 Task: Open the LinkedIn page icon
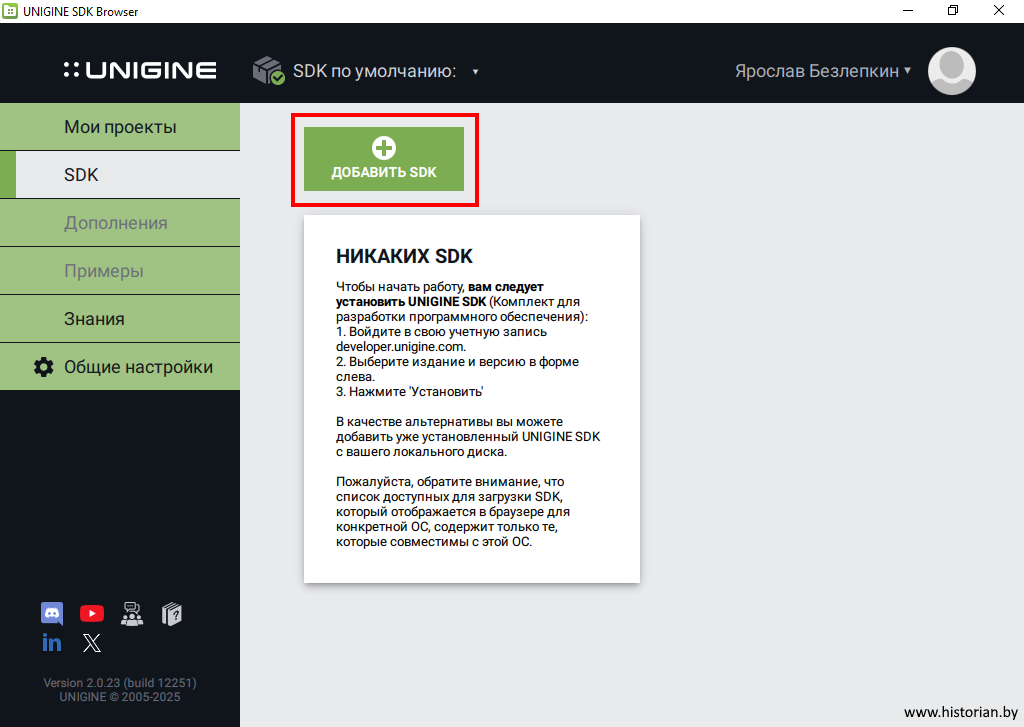[52, 642]
